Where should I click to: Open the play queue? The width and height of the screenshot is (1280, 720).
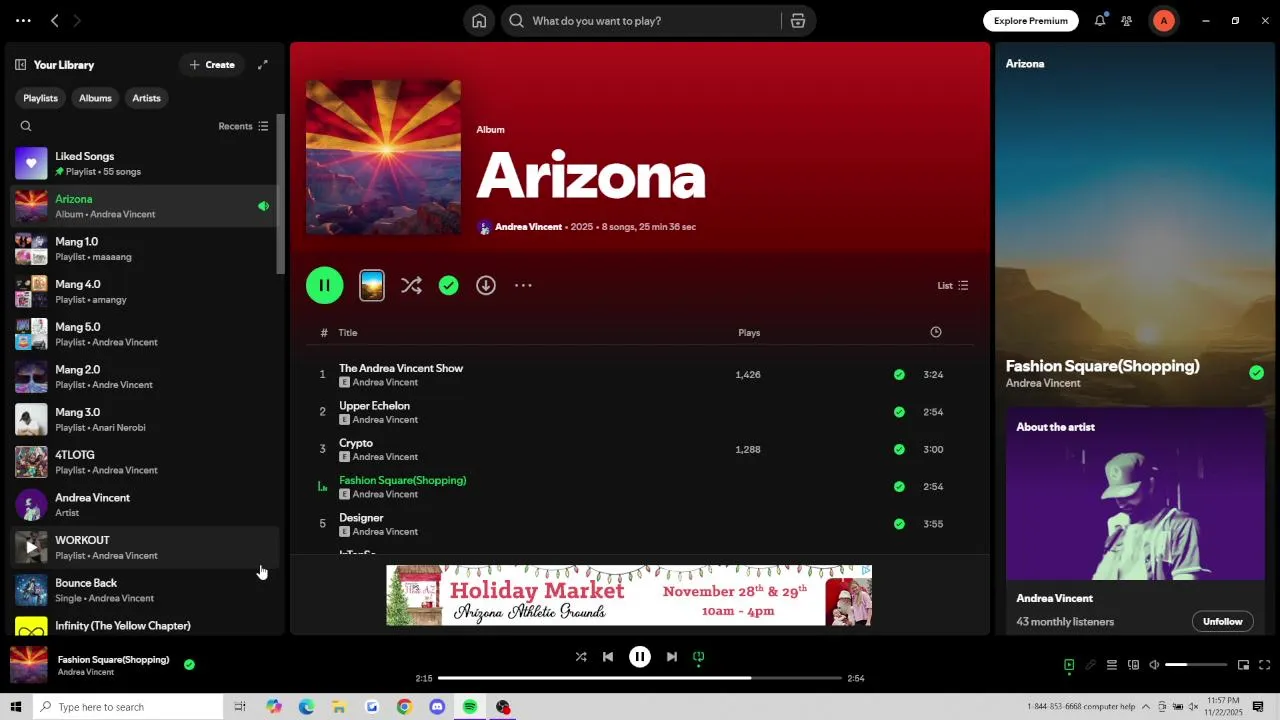coord(1111,665)
